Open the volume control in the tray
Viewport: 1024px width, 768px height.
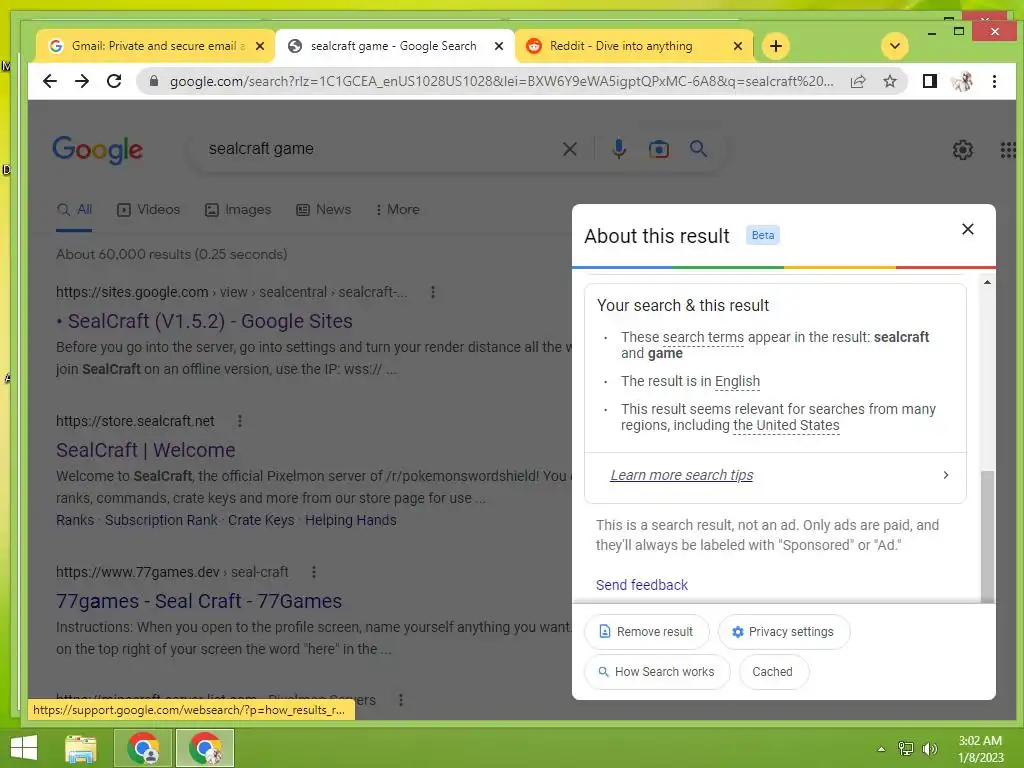coord(930,749)
